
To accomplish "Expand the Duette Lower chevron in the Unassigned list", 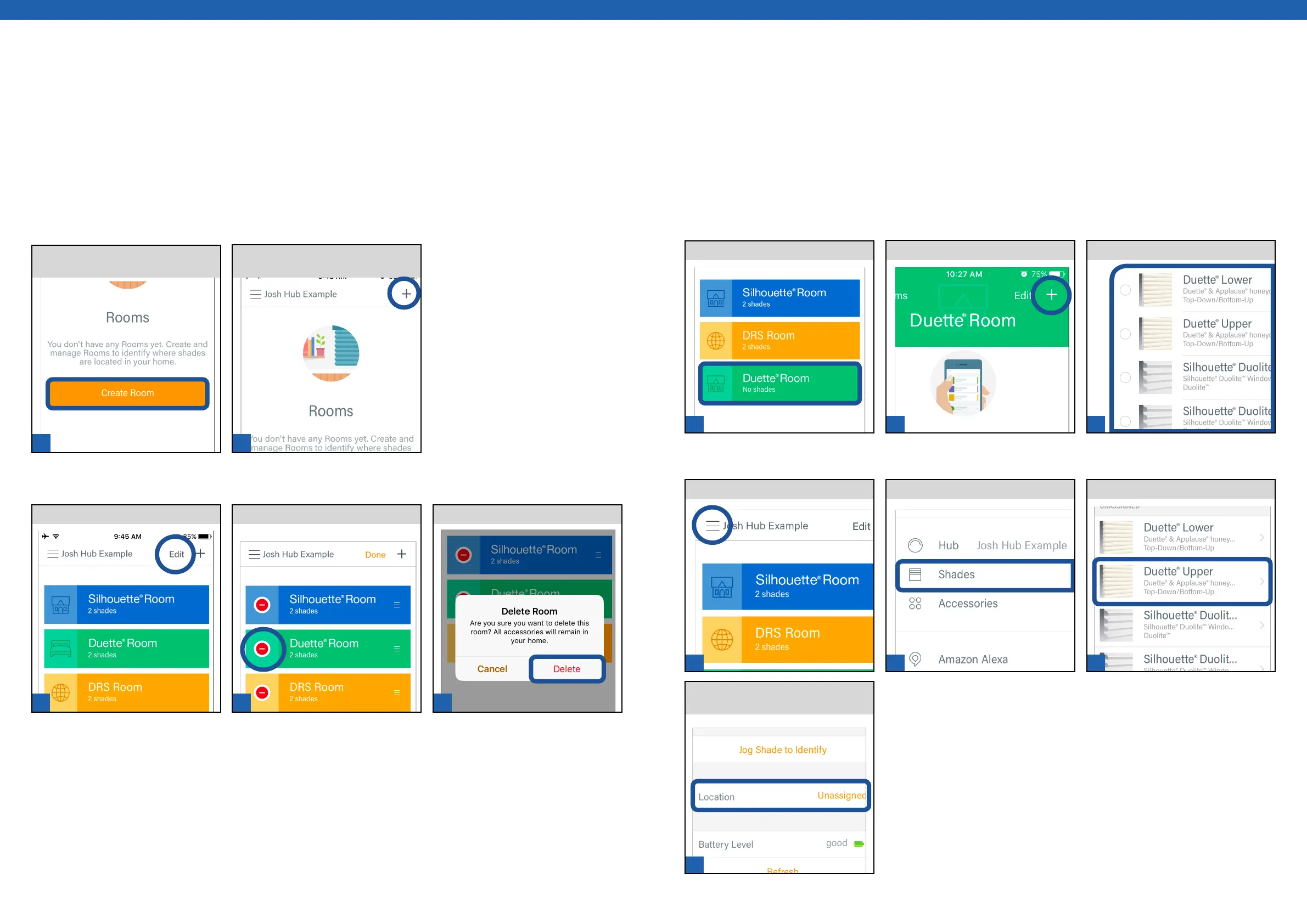I will click(1262, 538).
